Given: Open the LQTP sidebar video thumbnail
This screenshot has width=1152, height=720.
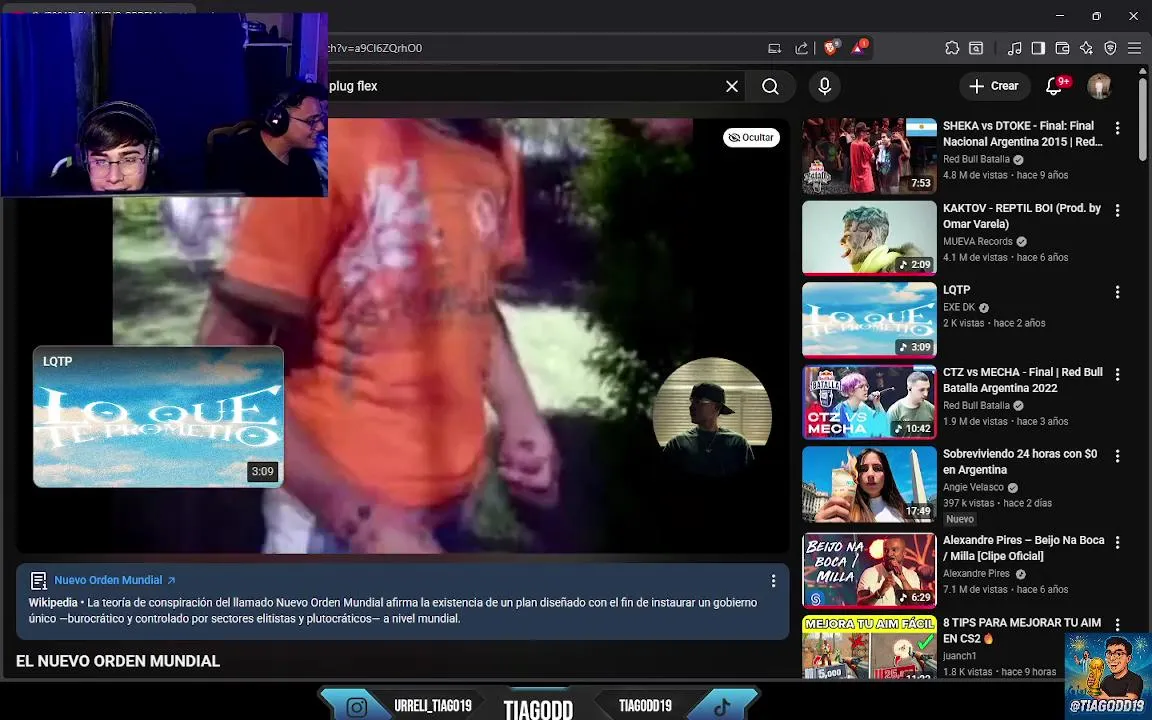Looking at the screenshot, I should click(869, 320).
